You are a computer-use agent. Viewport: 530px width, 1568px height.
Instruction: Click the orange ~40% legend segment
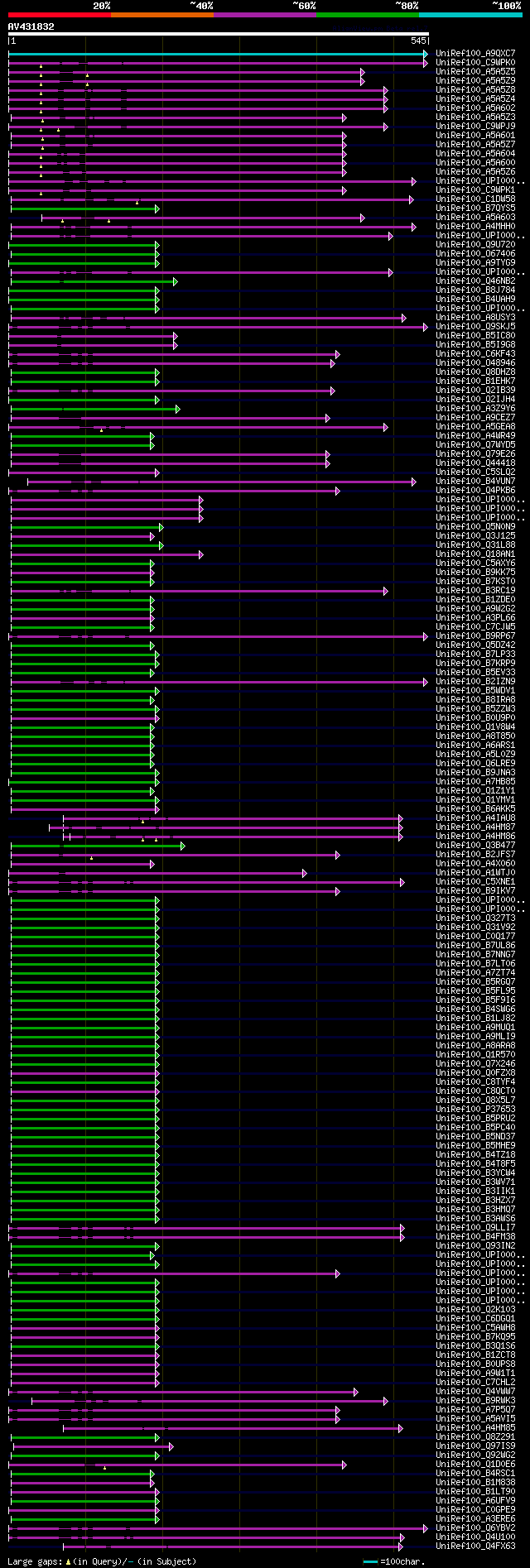pyautogui.click(x=161, y=14)
